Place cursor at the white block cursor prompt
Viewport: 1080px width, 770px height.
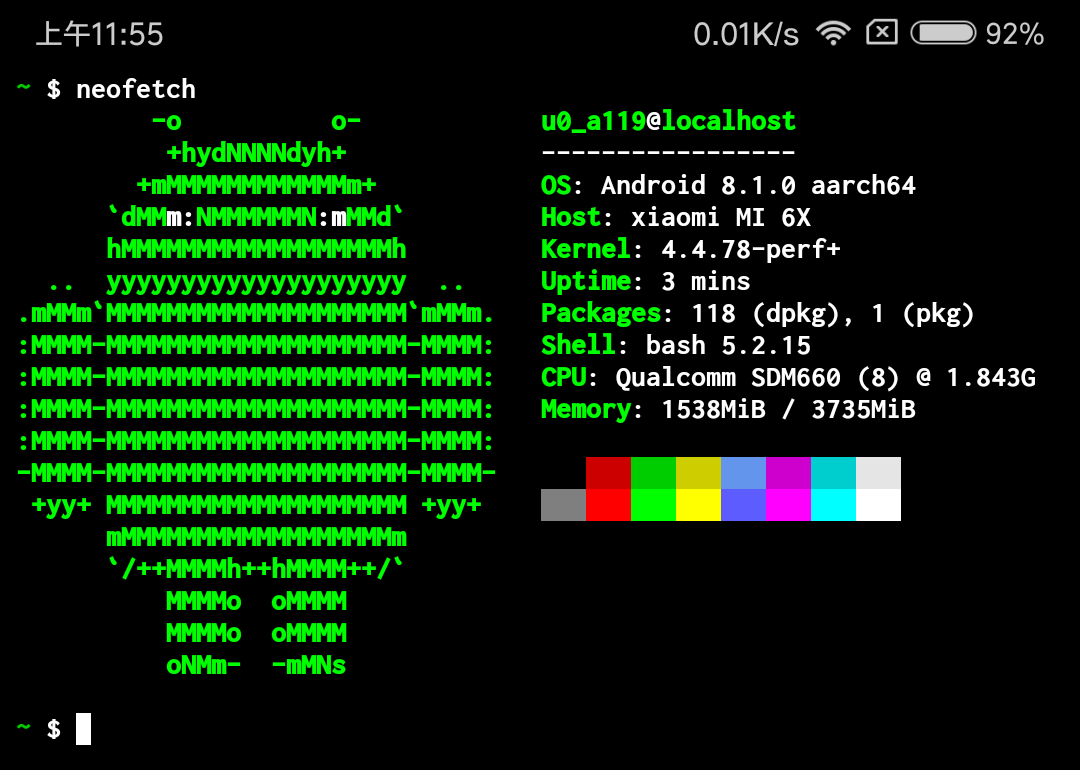tap(83, 729)
